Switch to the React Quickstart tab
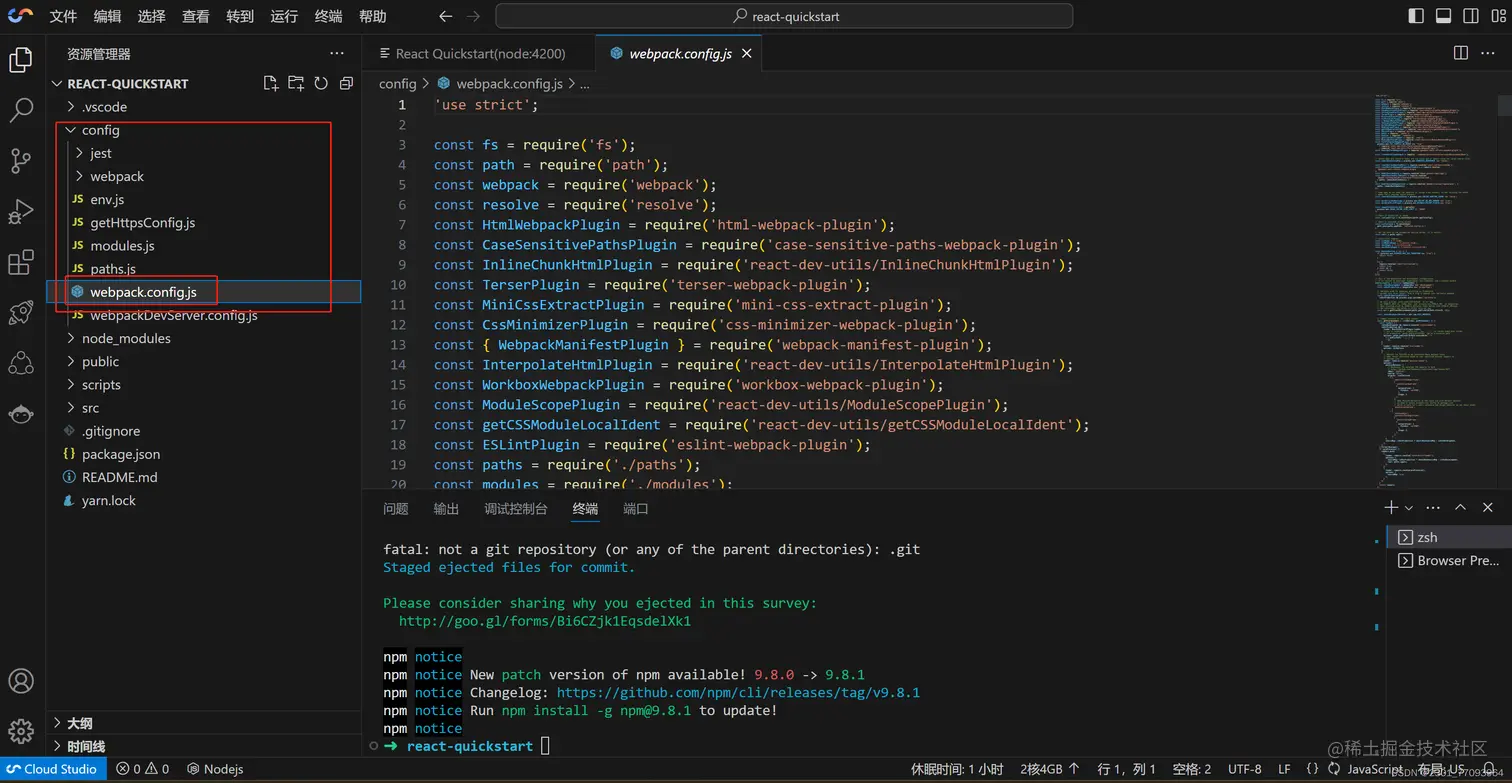This screenshot has width=1512, height=783. (479, 54)
